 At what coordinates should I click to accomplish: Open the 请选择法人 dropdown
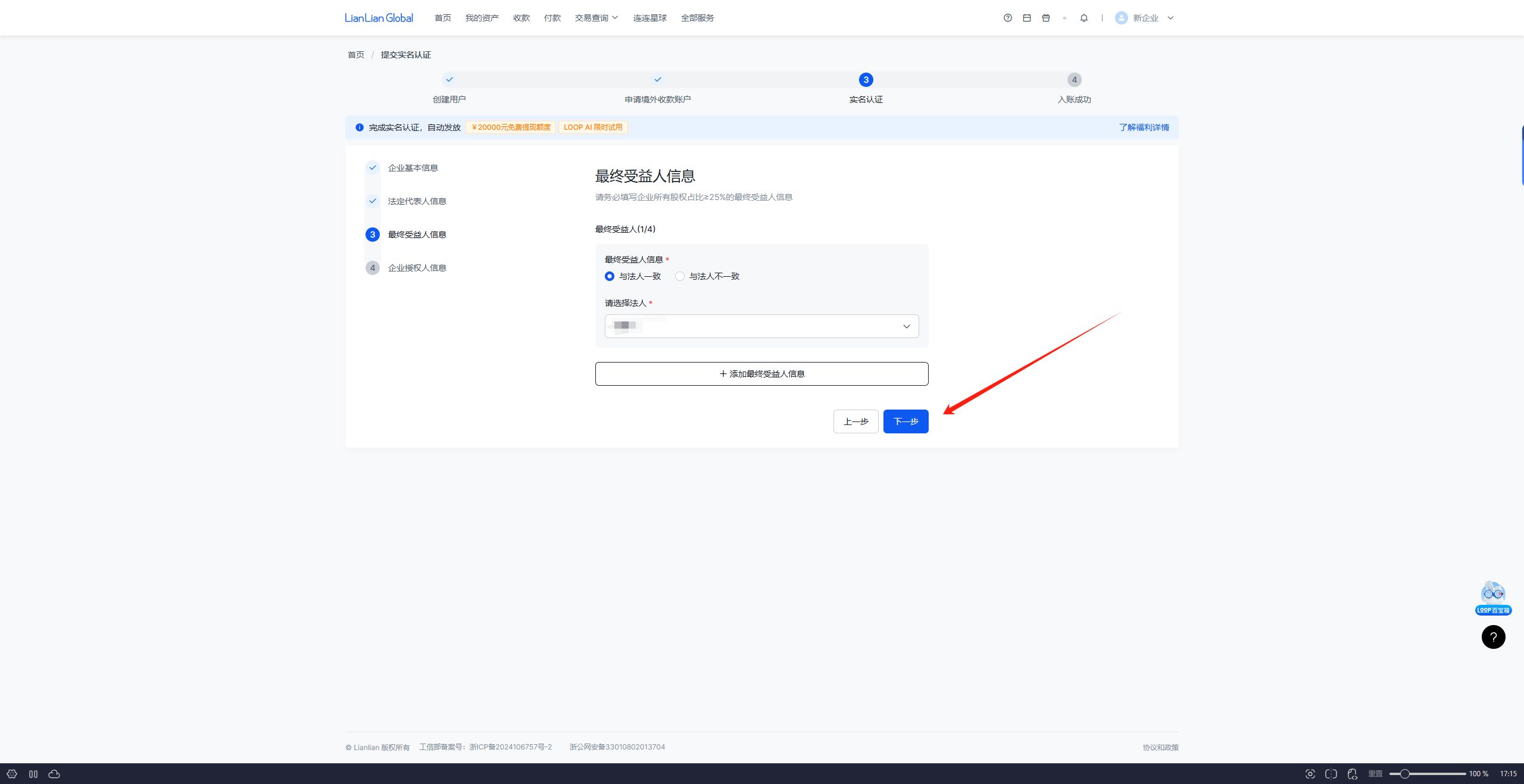[761, 326]
